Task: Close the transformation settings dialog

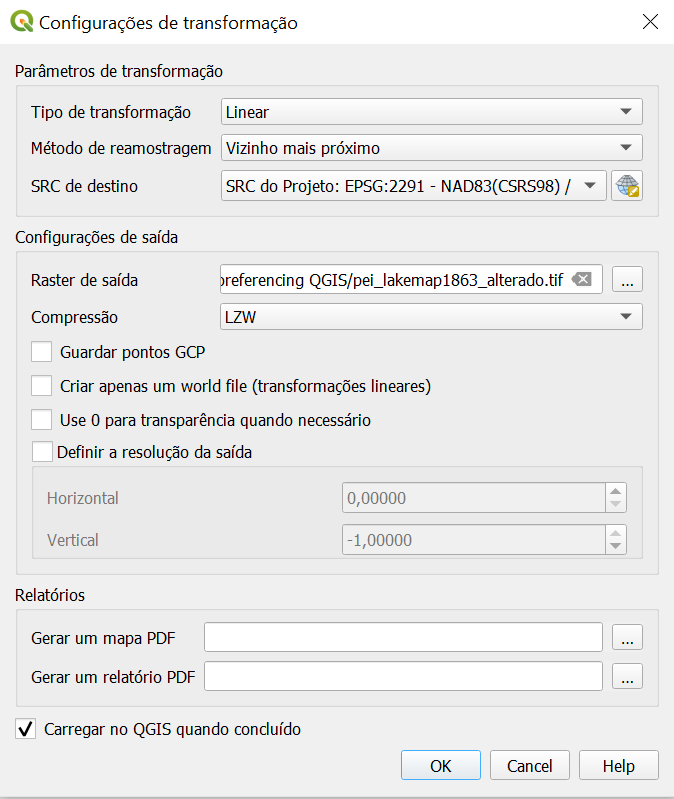Action: point(649,22)
